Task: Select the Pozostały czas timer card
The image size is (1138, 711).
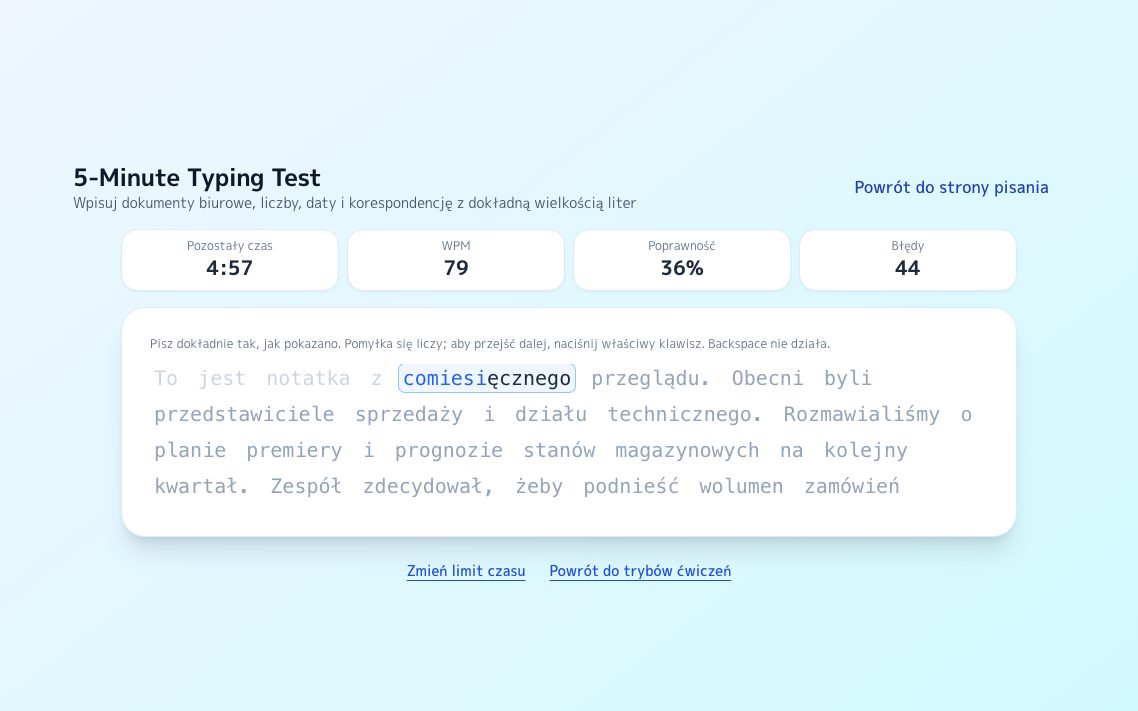Action: coord(230,260)
